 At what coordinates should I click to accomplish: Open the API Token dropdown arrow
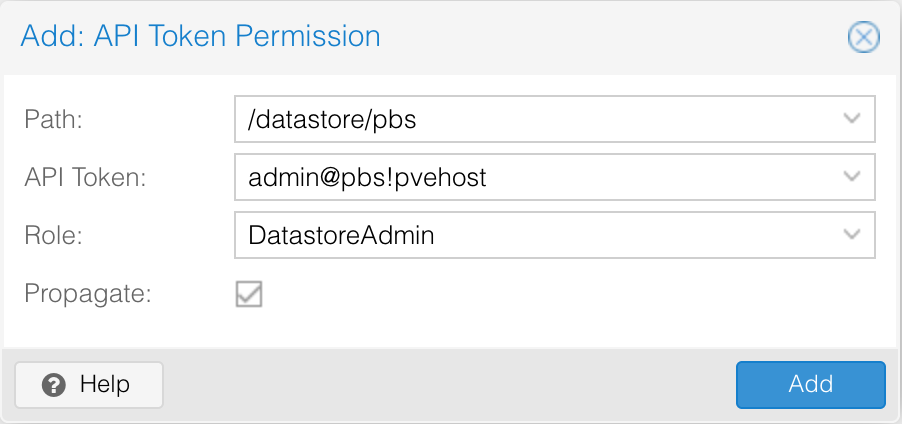pyautogui.click(x=852, y=177)
